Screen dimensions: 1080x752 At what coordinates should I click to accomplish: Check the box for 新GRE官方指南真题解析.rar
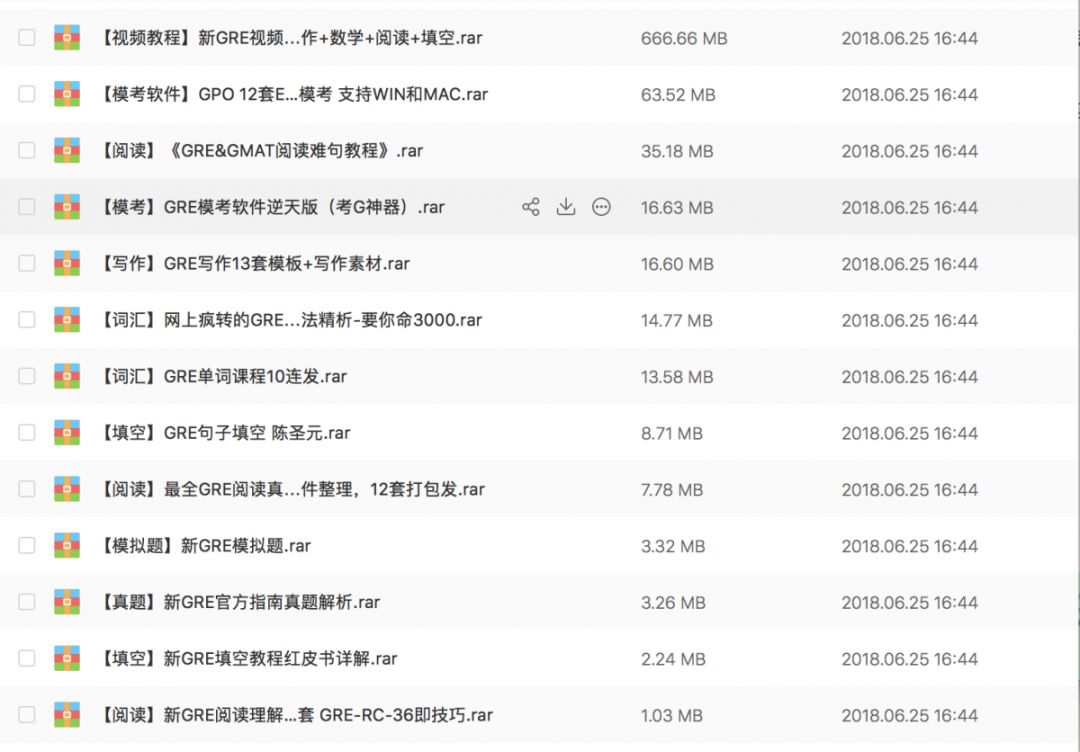coord(27,603)
